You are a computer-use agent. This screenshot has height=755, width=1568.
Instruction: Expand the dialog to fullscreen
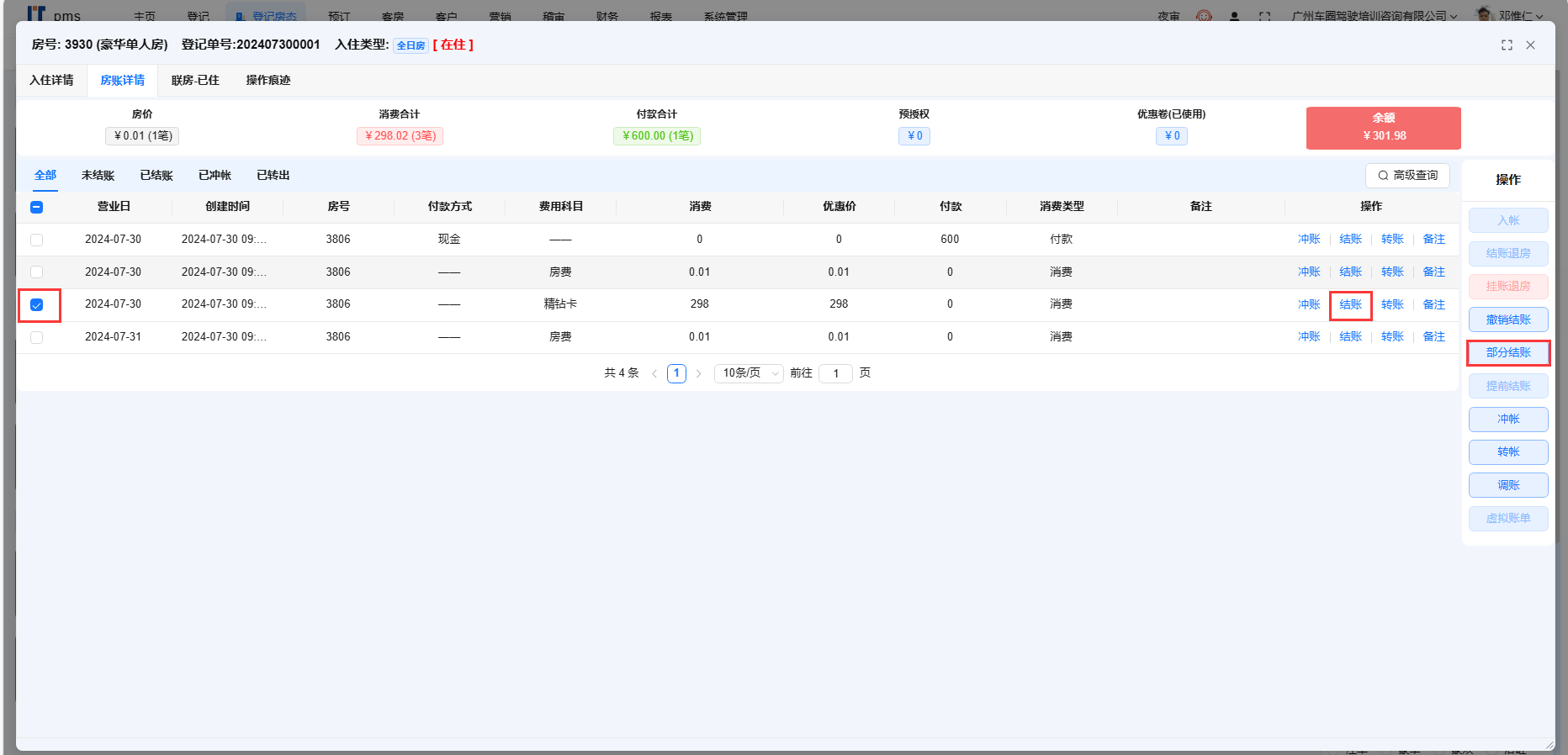point(1507,45)
